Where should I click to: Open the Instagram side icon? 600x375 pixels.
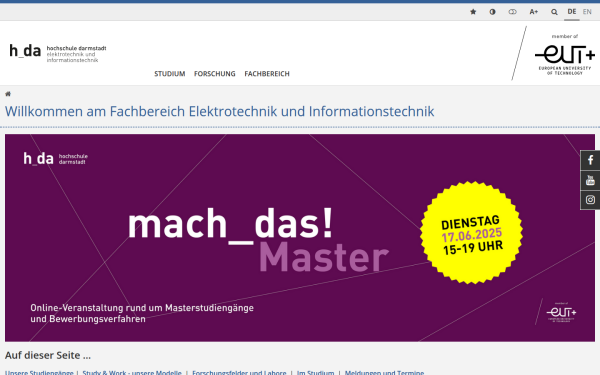tap(590, 200)
